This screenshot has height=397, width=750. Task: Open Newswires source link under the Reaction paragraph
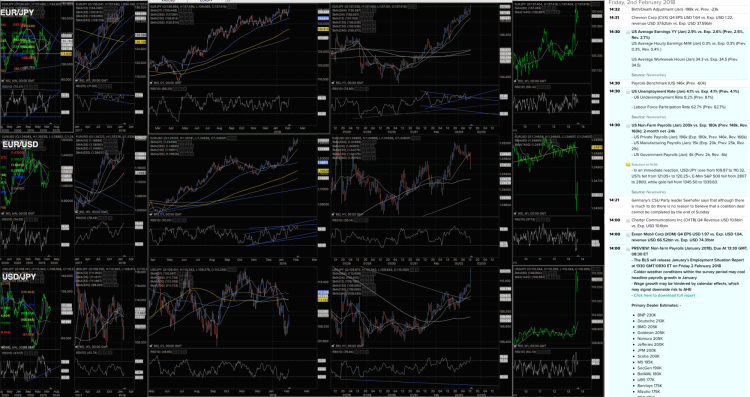[x=655, y=192]
